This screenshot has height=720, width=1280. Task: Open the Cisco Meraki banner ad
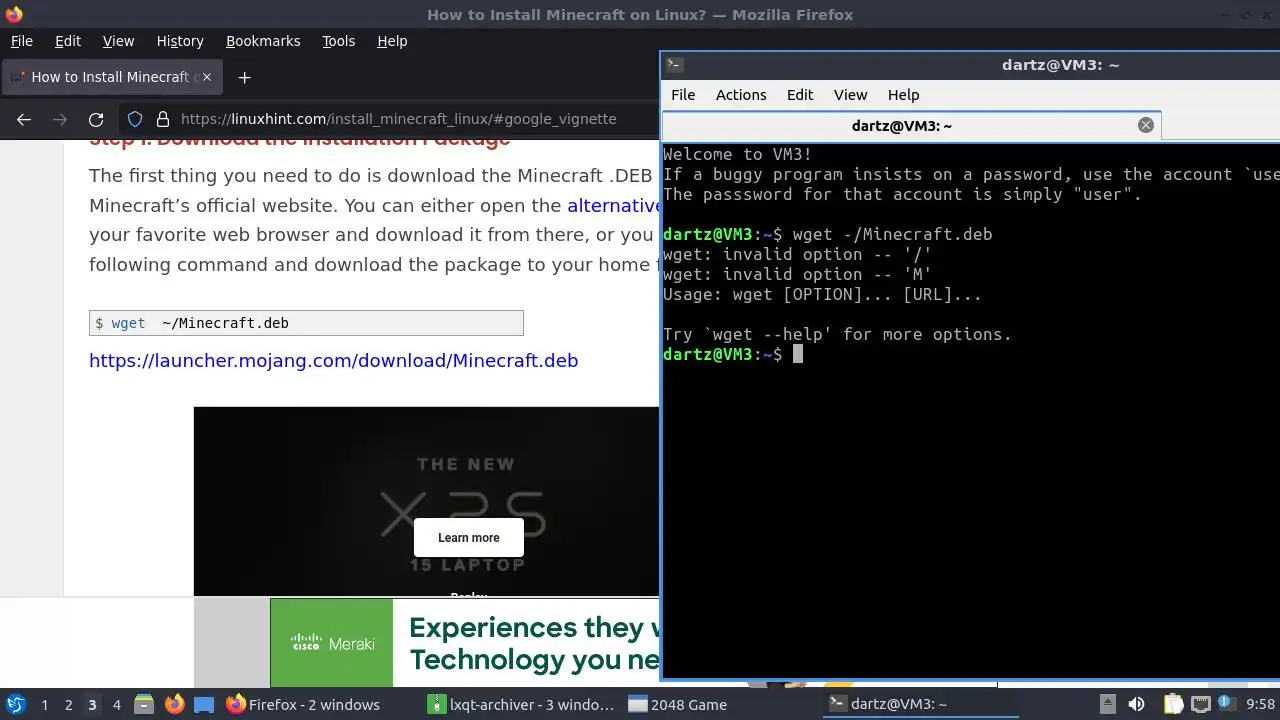pyautogui.click(x=465, y=643)
